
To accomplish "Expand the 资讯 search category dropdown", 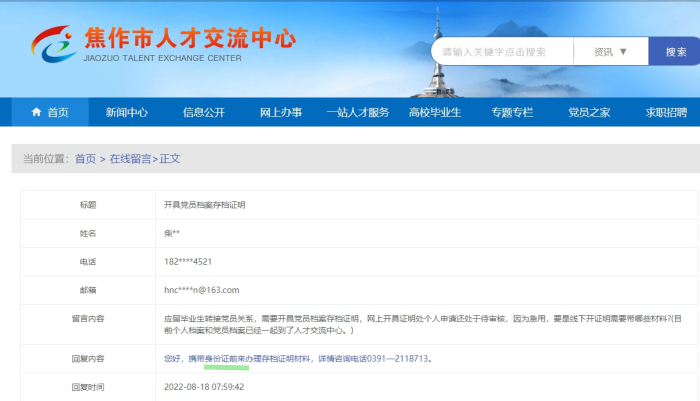I will pyautogui.click(x=611, y=52).
